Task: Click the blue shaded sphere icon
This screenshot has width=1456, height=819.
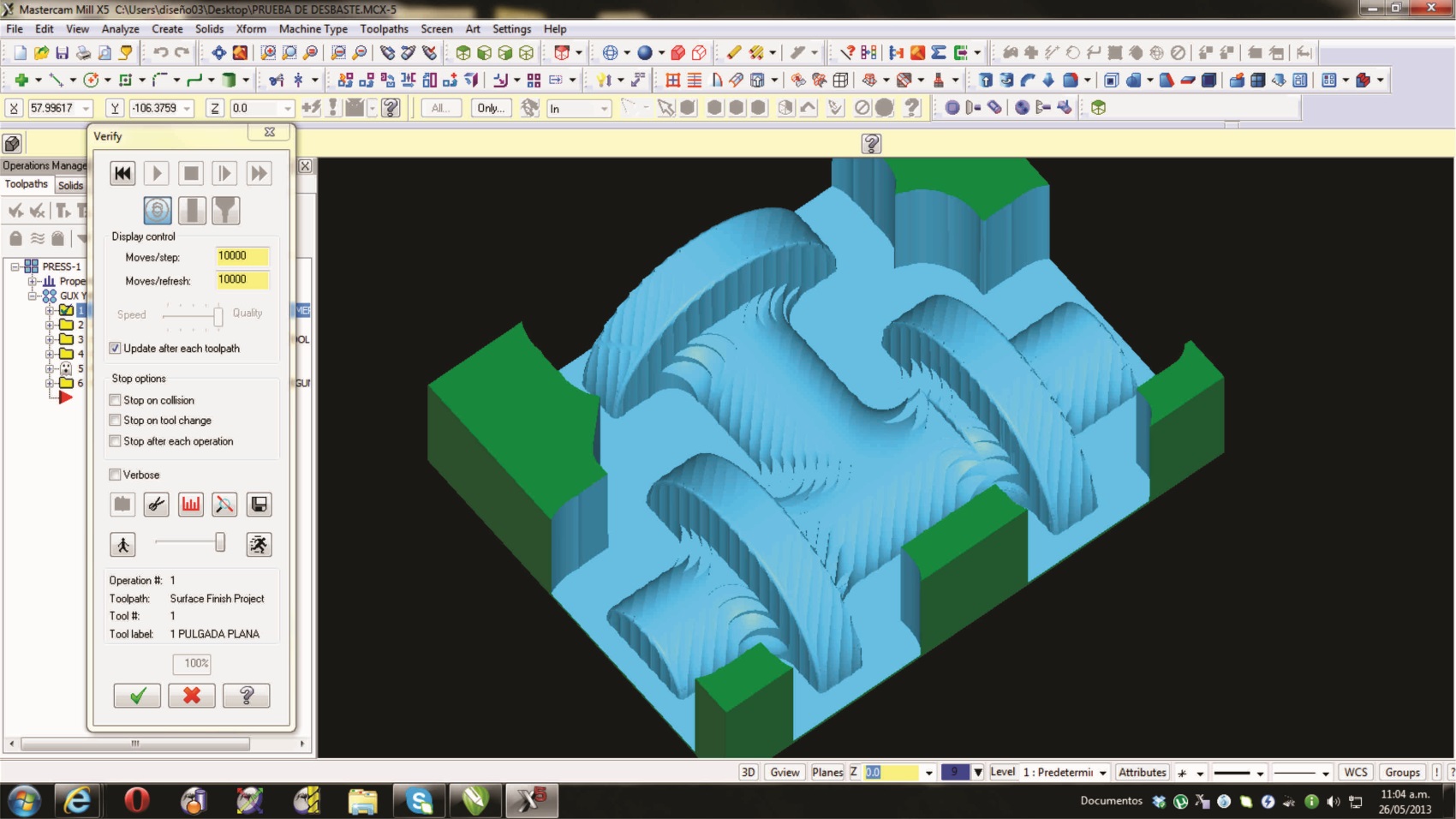Action: coord(645,53)
